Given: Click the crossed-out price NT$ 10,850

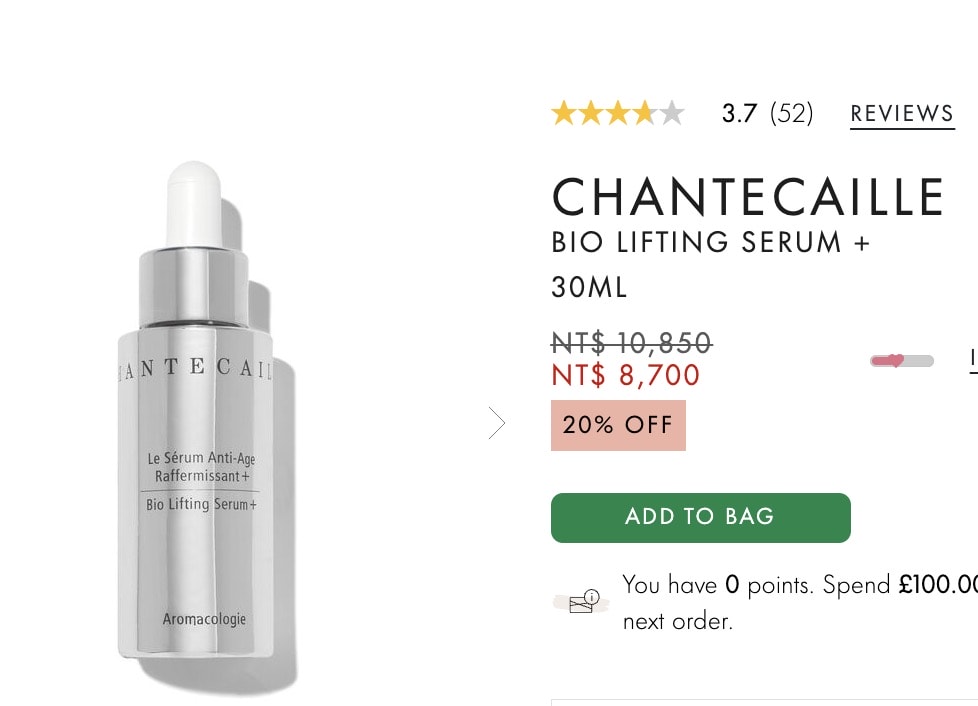Looking at the screenshot, I should tap(631, 342).
